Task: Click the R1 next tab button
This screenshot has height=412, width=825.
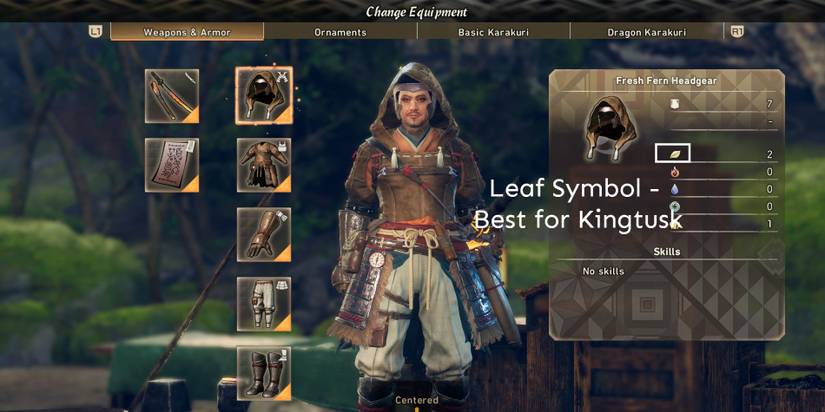Action: (x=737, y=32)
